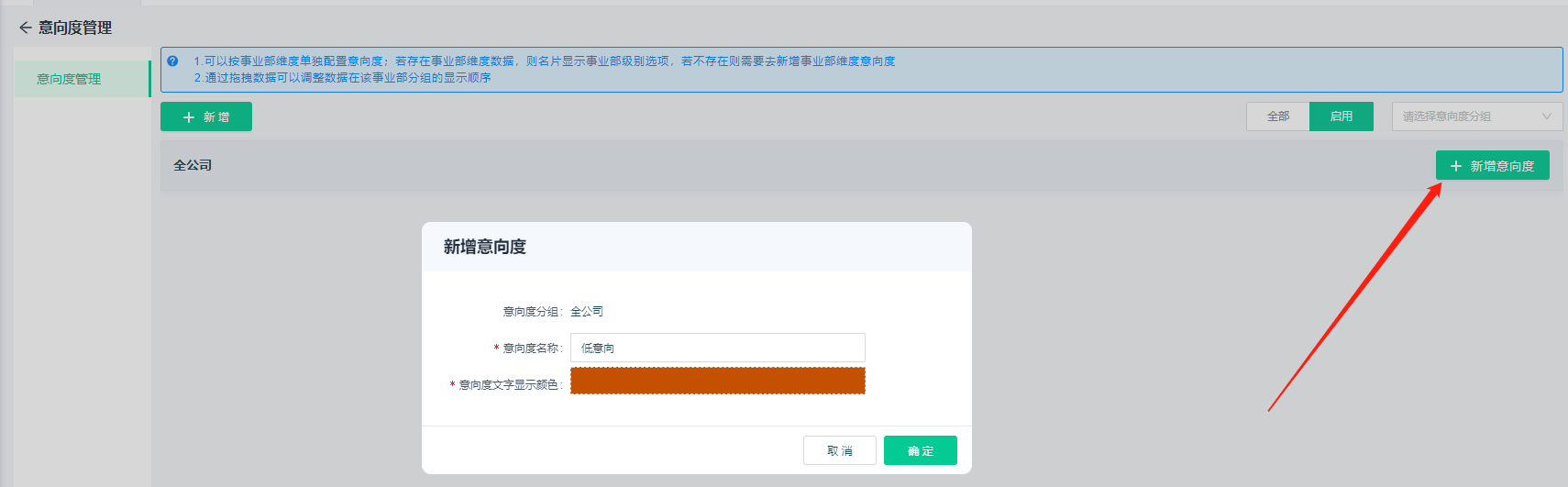Click the blue help icon in info banner
This screenshot has width=1568, height=487.
[x=172, y=61]
